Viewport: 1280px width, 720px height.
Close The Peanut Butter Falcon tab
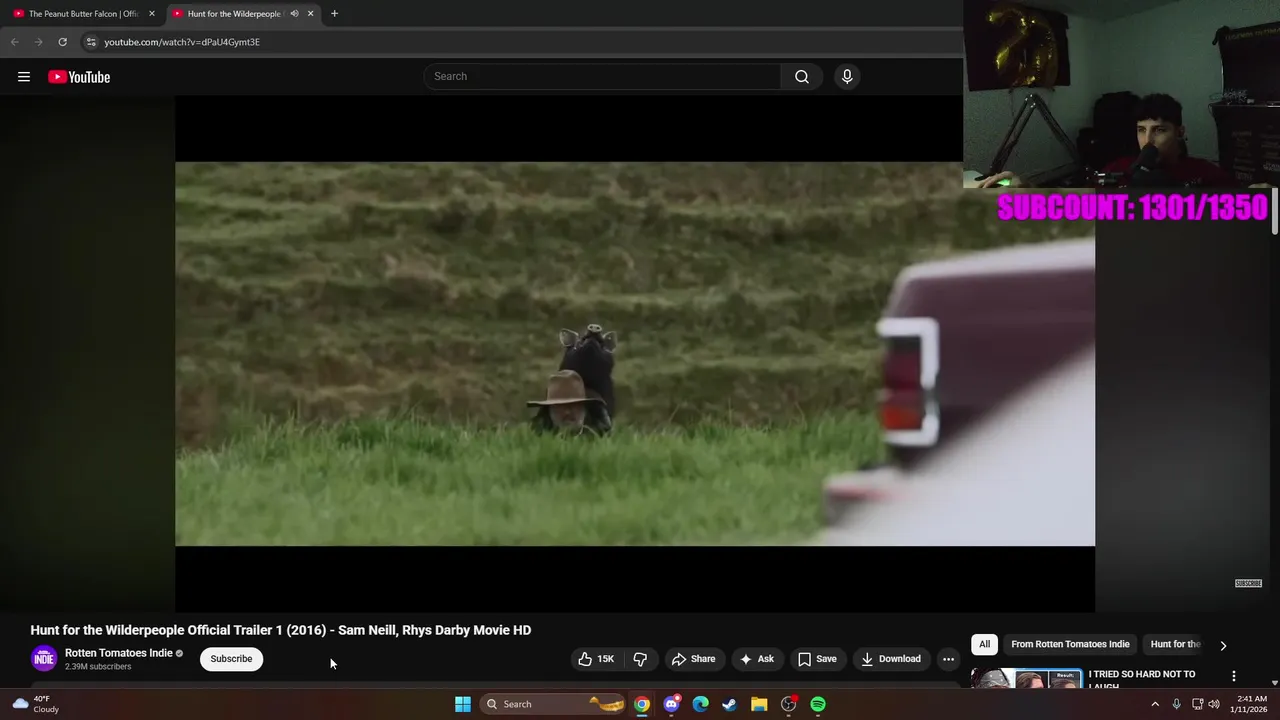pyautogui.click(x=152, y=14)
